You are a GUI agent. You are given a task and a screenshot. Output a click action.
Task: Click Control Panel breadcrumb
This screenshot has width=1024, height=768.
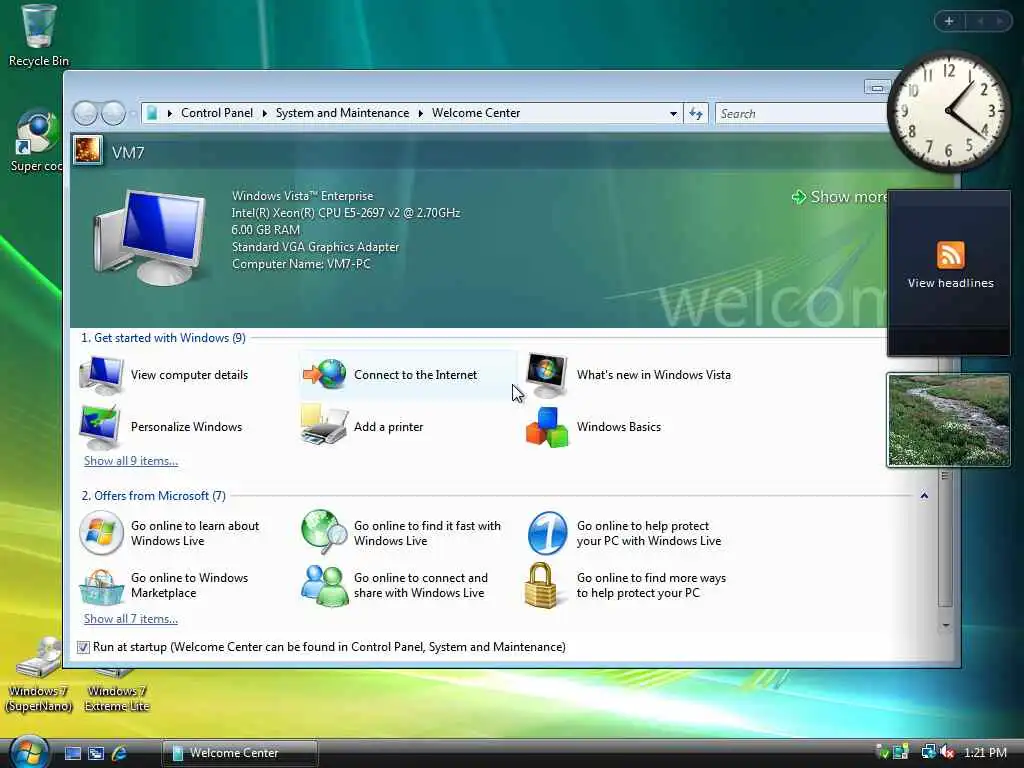[x=217, y=113]
